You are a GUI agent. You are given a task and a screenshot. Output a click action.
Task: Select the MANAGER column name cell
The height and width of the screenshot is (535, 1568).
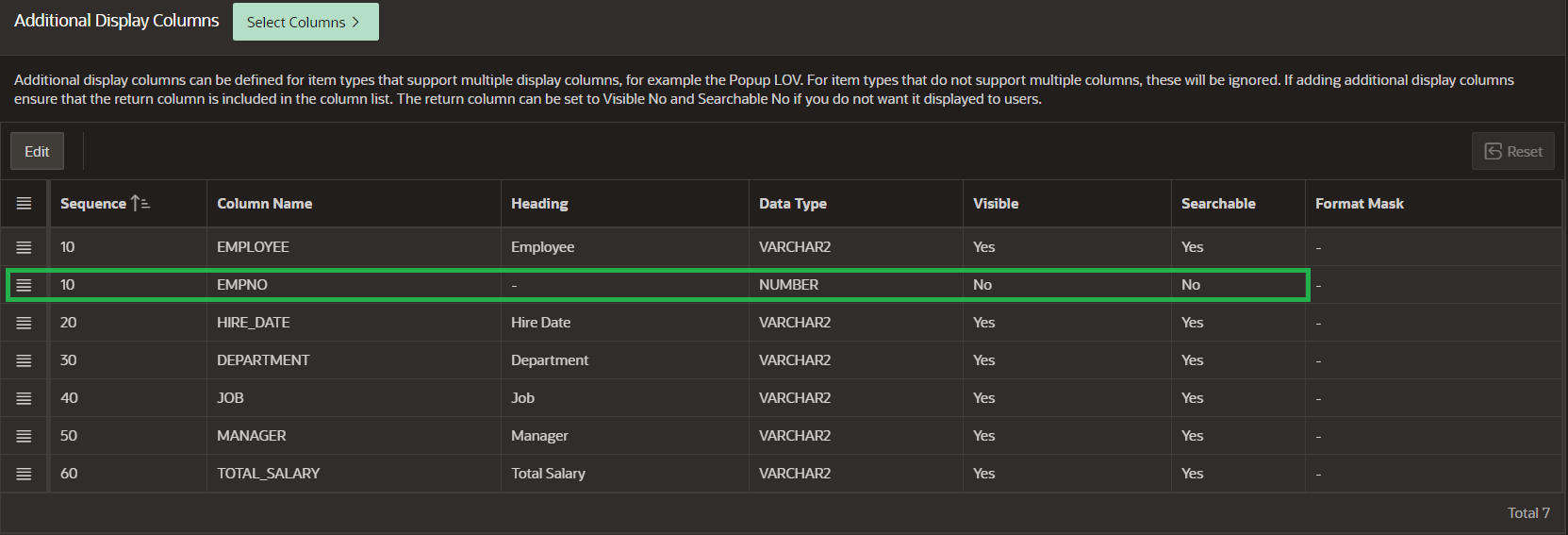[354, 436]
